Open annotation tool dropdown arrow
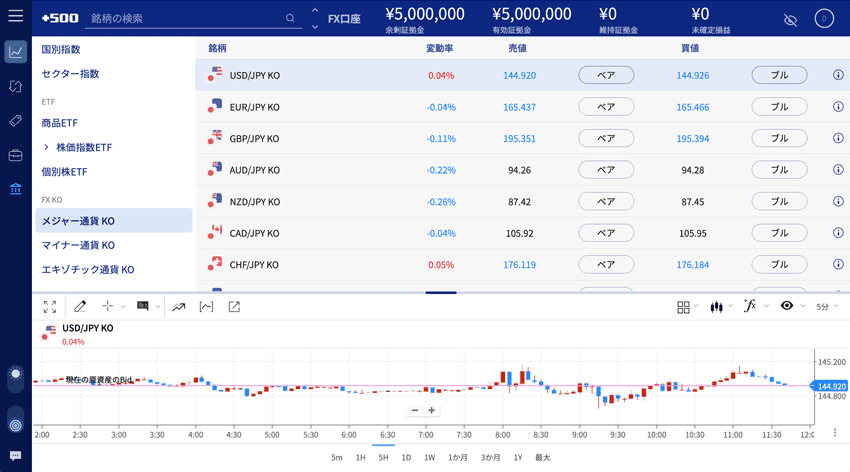The image size is (850, 472). (x=158, y=307)
